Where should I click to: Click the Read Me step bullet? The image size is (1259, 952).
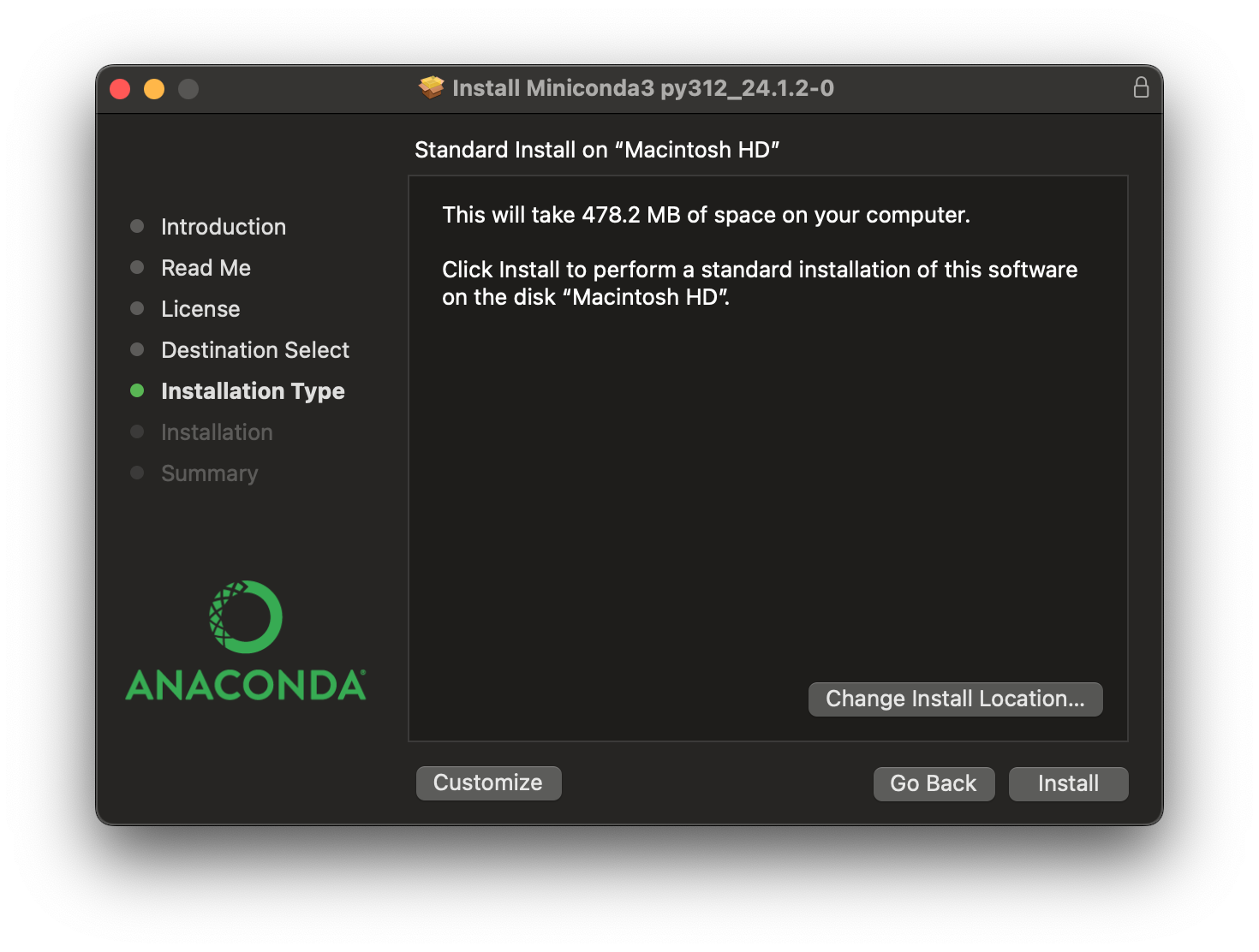tap(137, 268)
